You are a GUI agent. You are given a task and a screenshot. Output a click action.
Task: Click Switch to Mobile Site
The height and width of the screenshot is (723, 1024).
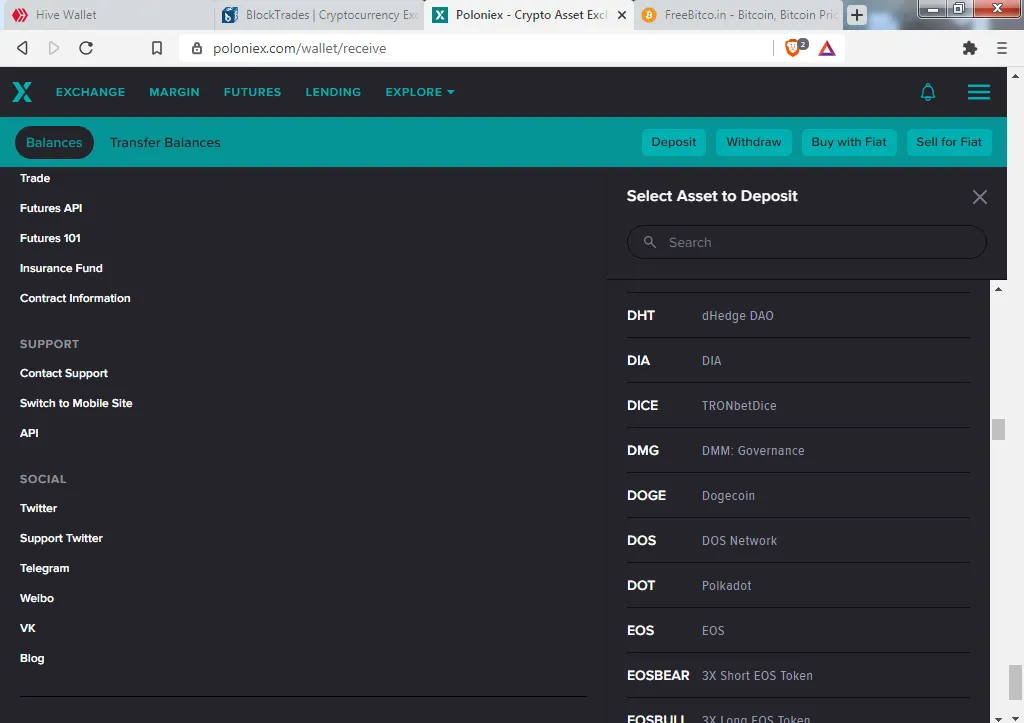(76, 404)
